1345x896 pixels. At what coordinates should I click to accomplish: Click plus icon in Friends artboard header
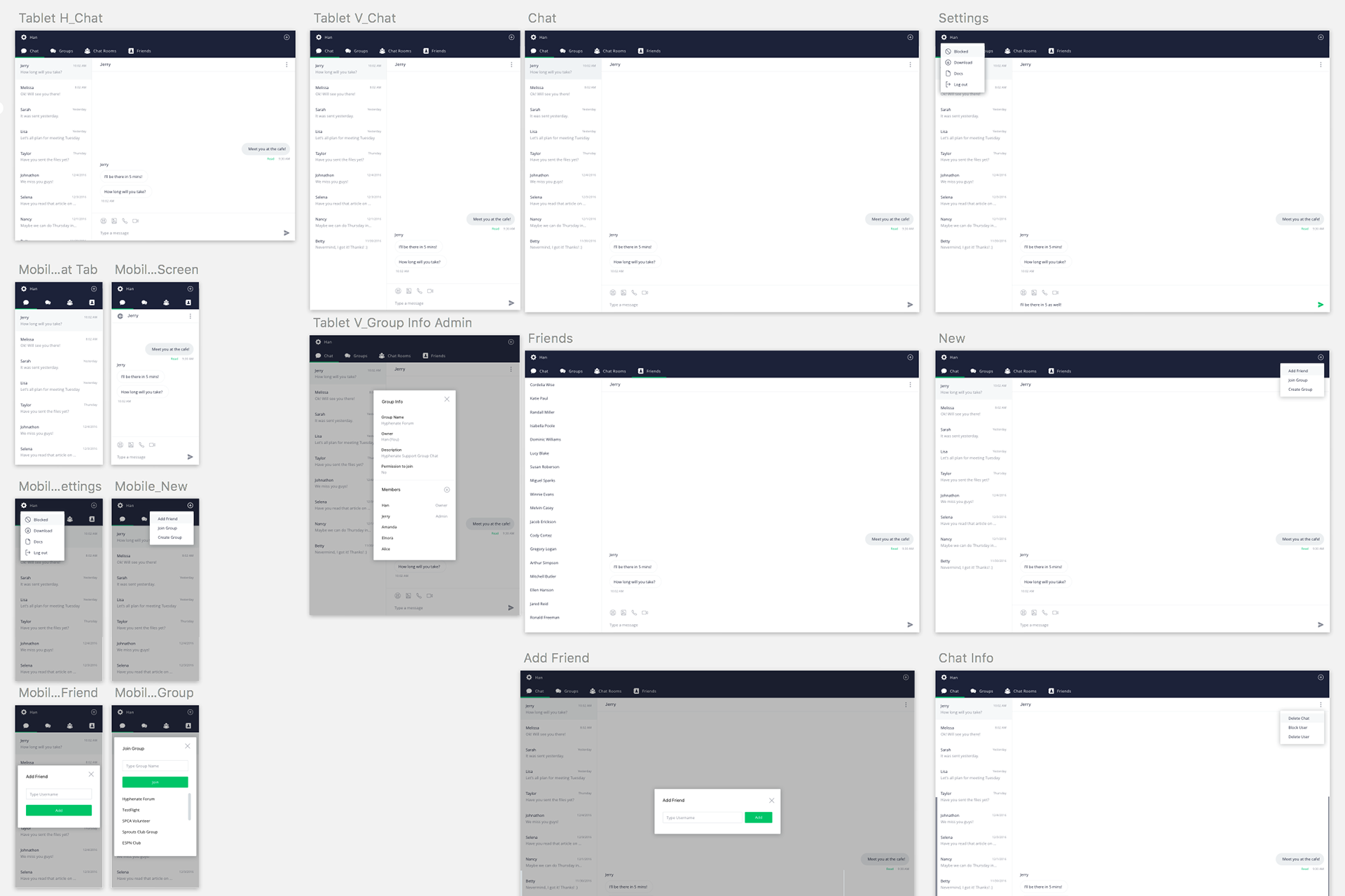click(x=910, y=357)
